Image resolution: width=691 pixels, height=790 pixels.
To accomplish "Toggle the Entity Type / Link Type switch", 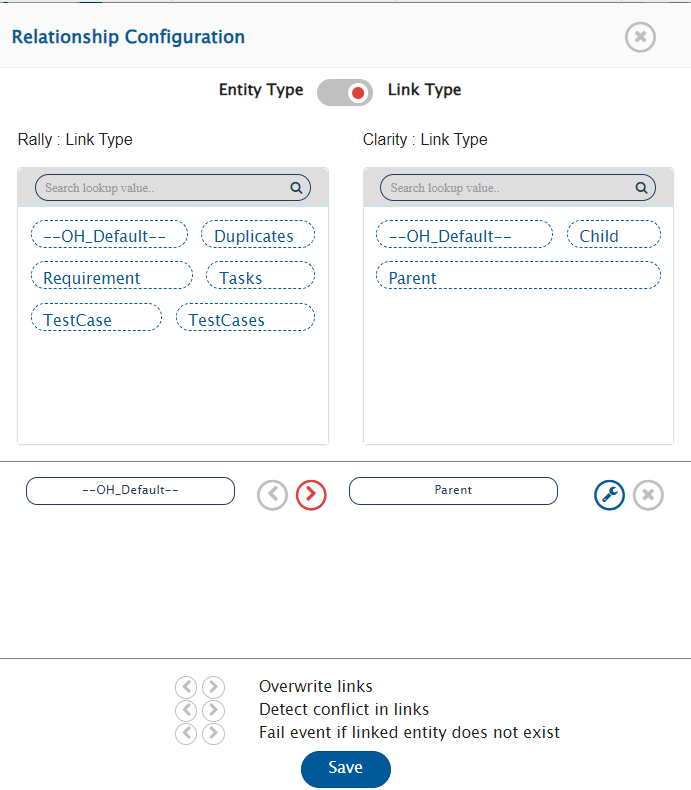I will (x=345, y=92).
